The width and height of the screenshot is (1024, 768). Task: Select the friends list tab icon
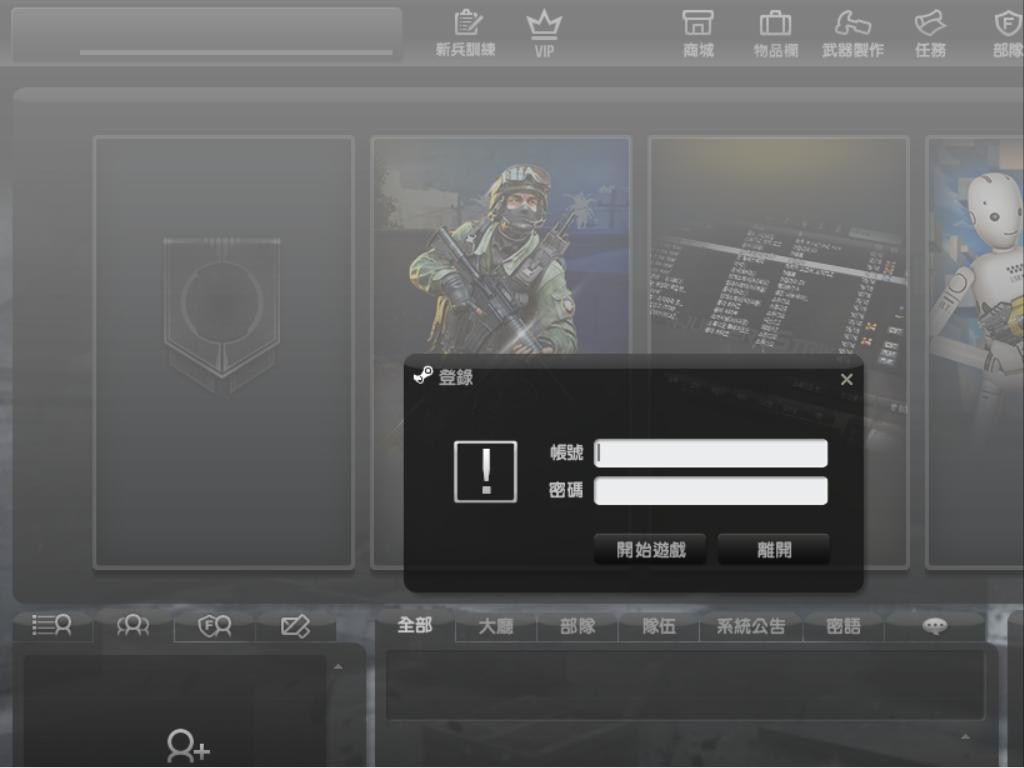52,626
